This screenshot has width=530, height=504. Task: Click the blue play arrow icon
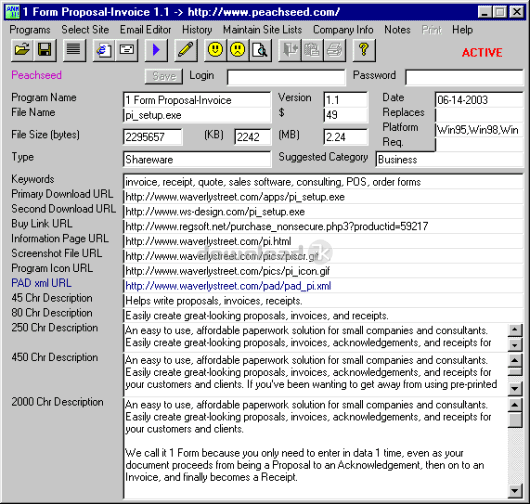click(x=156, y=50)
